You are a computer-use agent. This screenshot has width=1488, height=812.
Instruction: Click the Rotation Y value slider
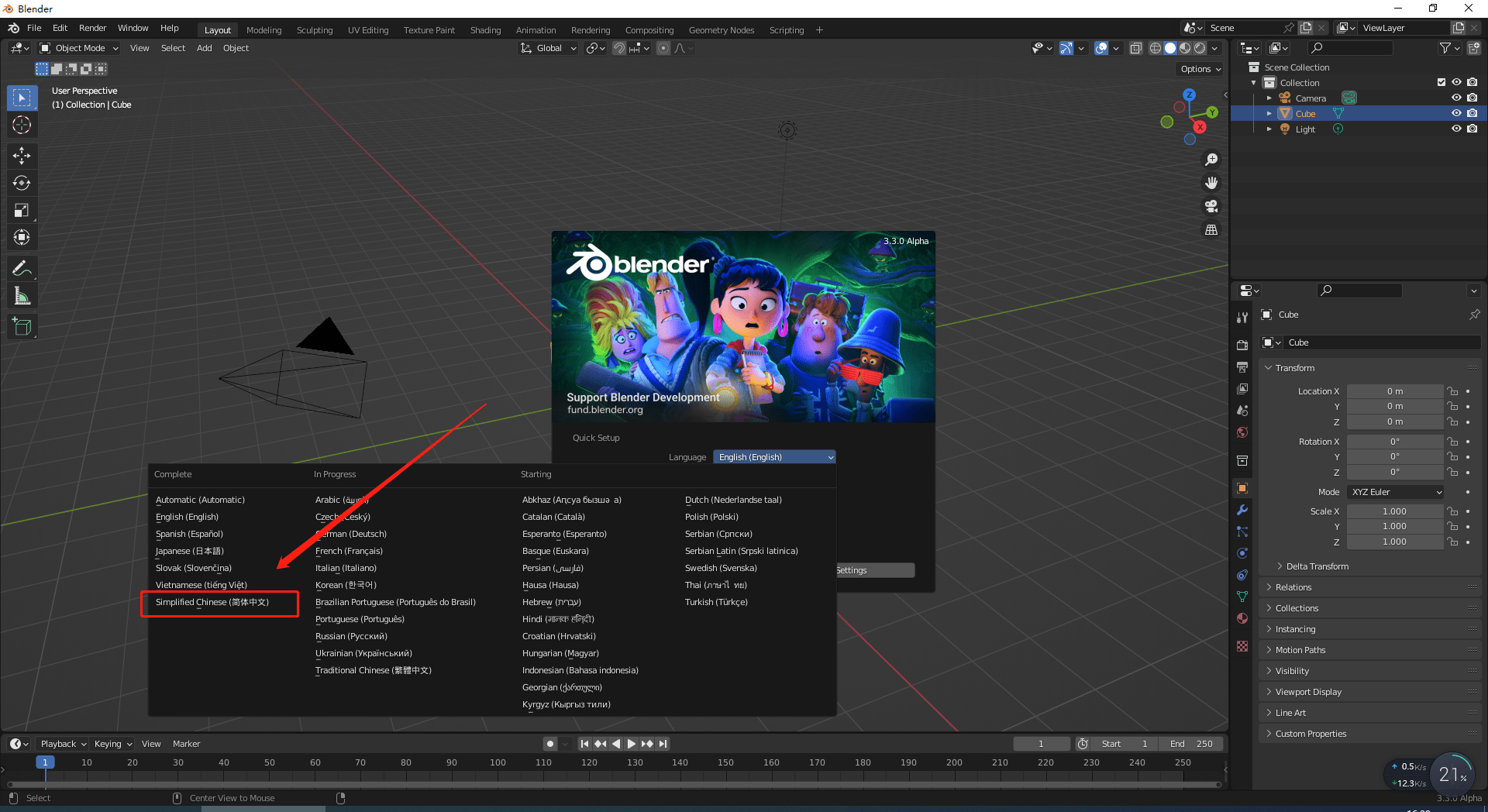1395,456
